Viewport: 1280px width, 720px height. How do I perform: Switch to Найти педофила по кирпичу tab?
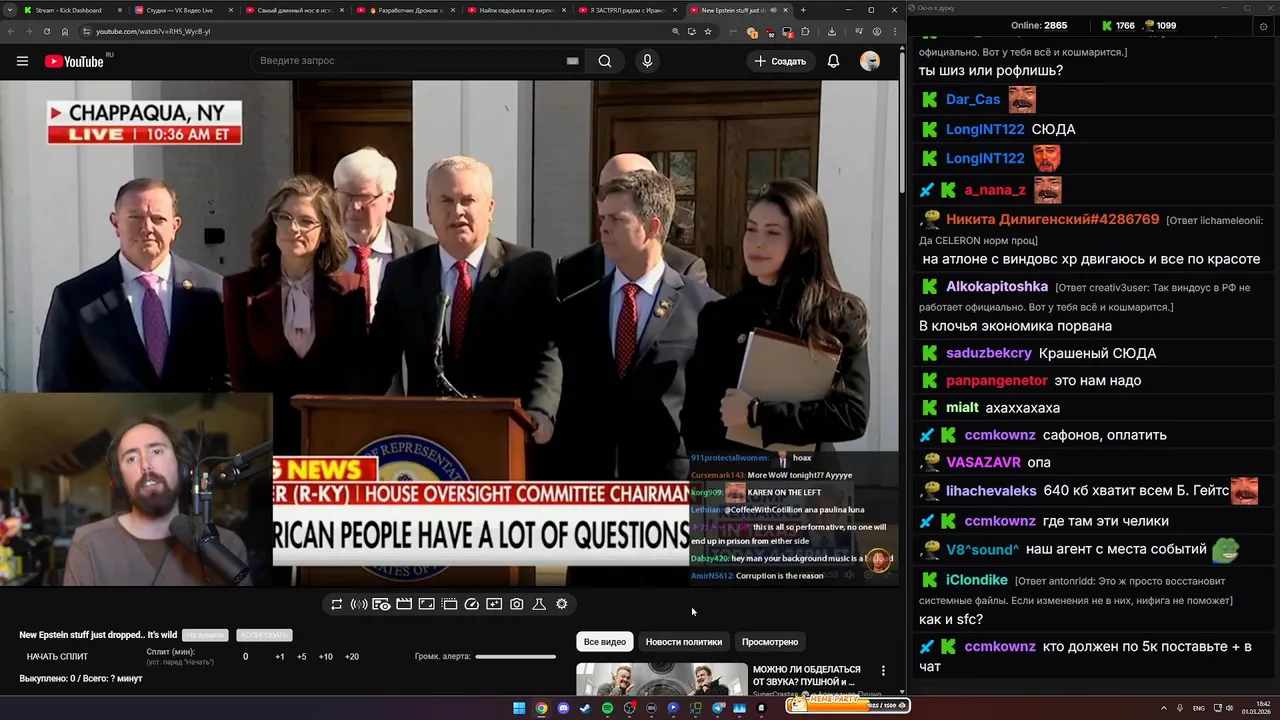tap(515, 10)
